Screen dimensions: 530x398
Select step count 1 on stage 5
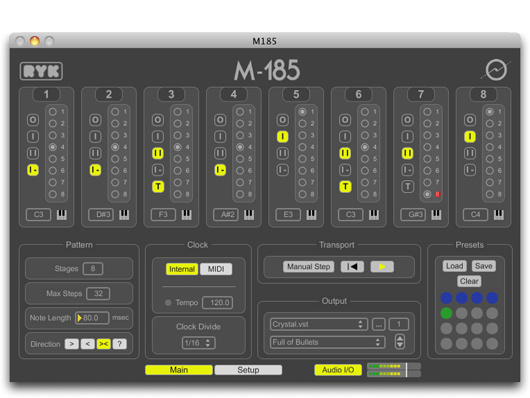tap(303, 112)
